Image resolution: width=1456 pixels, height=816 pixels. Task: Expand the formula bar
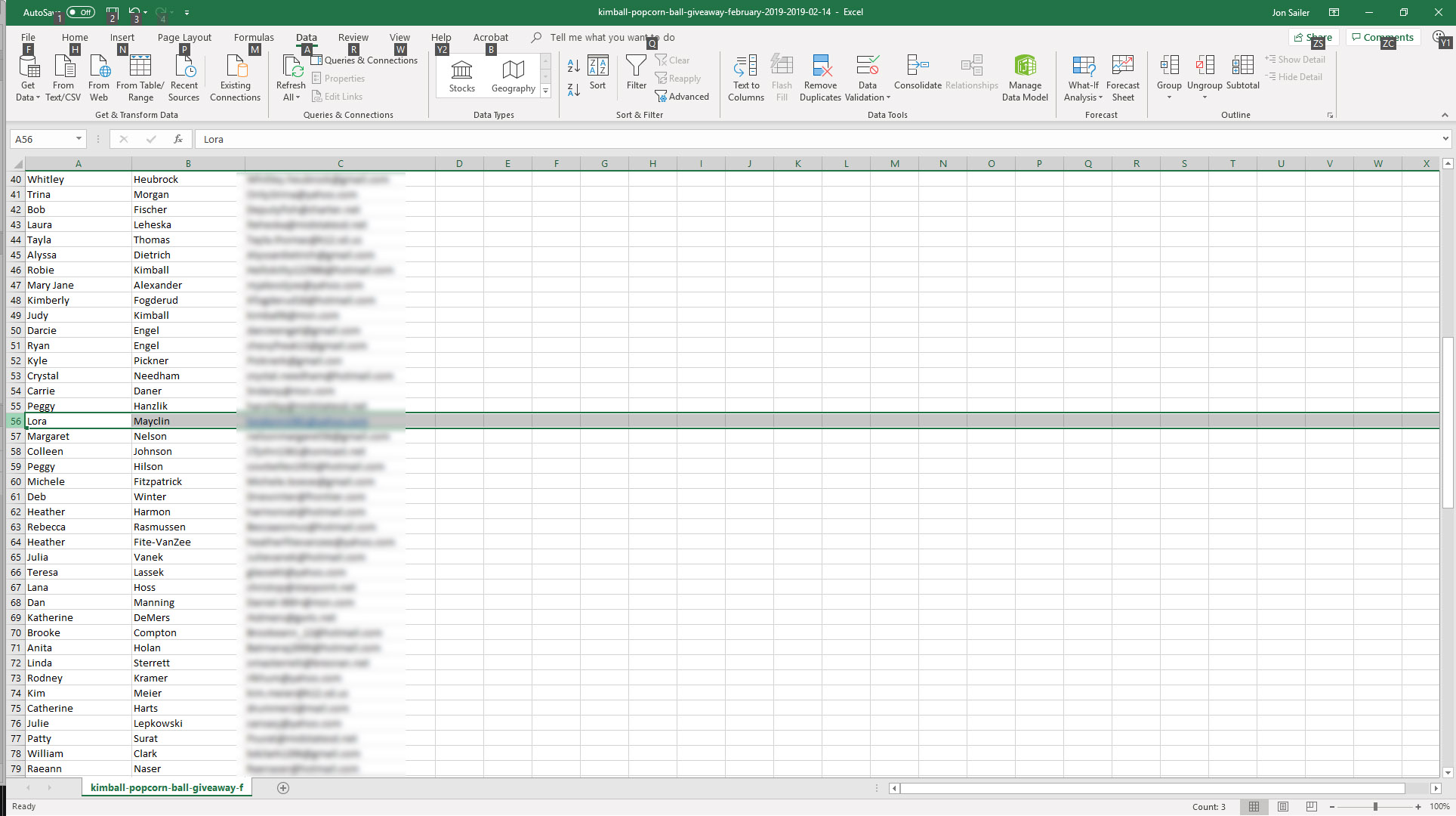(1445, 139)
